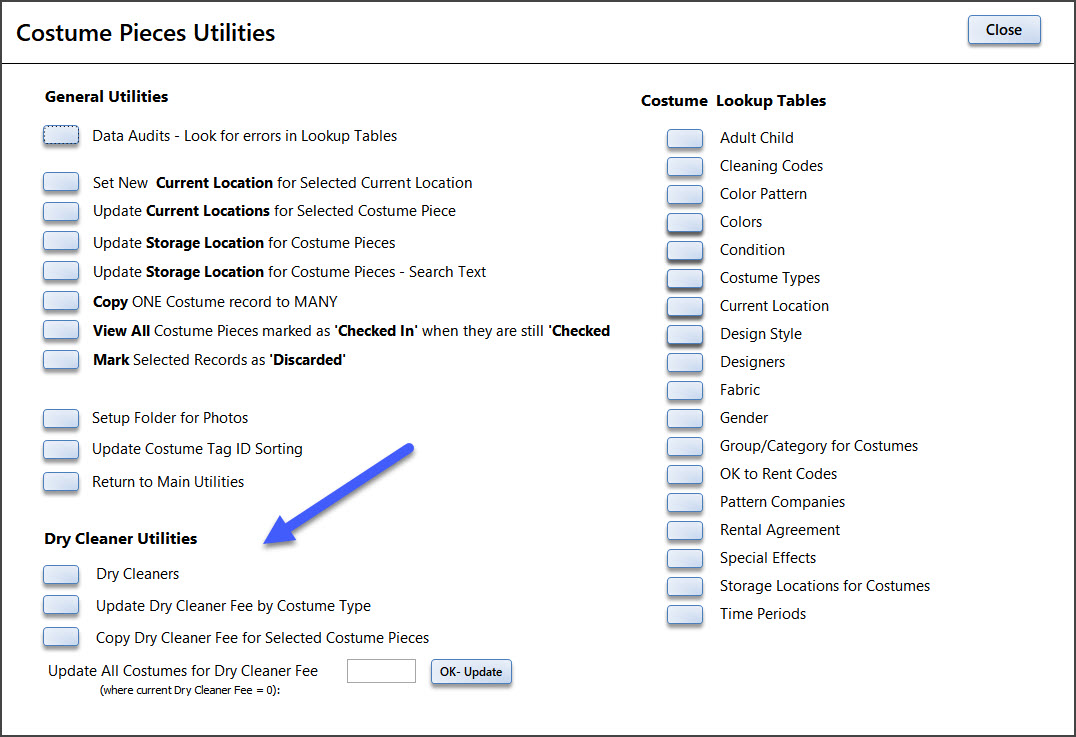This screenshot has width=1076, height=737.
Task: Click the Data Audits button
Action: (x=61, y=136)
